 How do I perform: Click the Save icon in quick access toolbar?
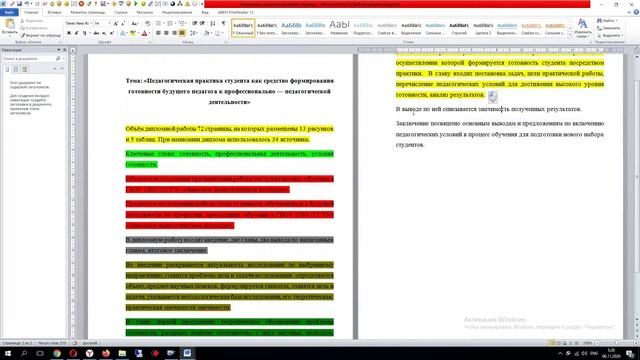point(19,4)
